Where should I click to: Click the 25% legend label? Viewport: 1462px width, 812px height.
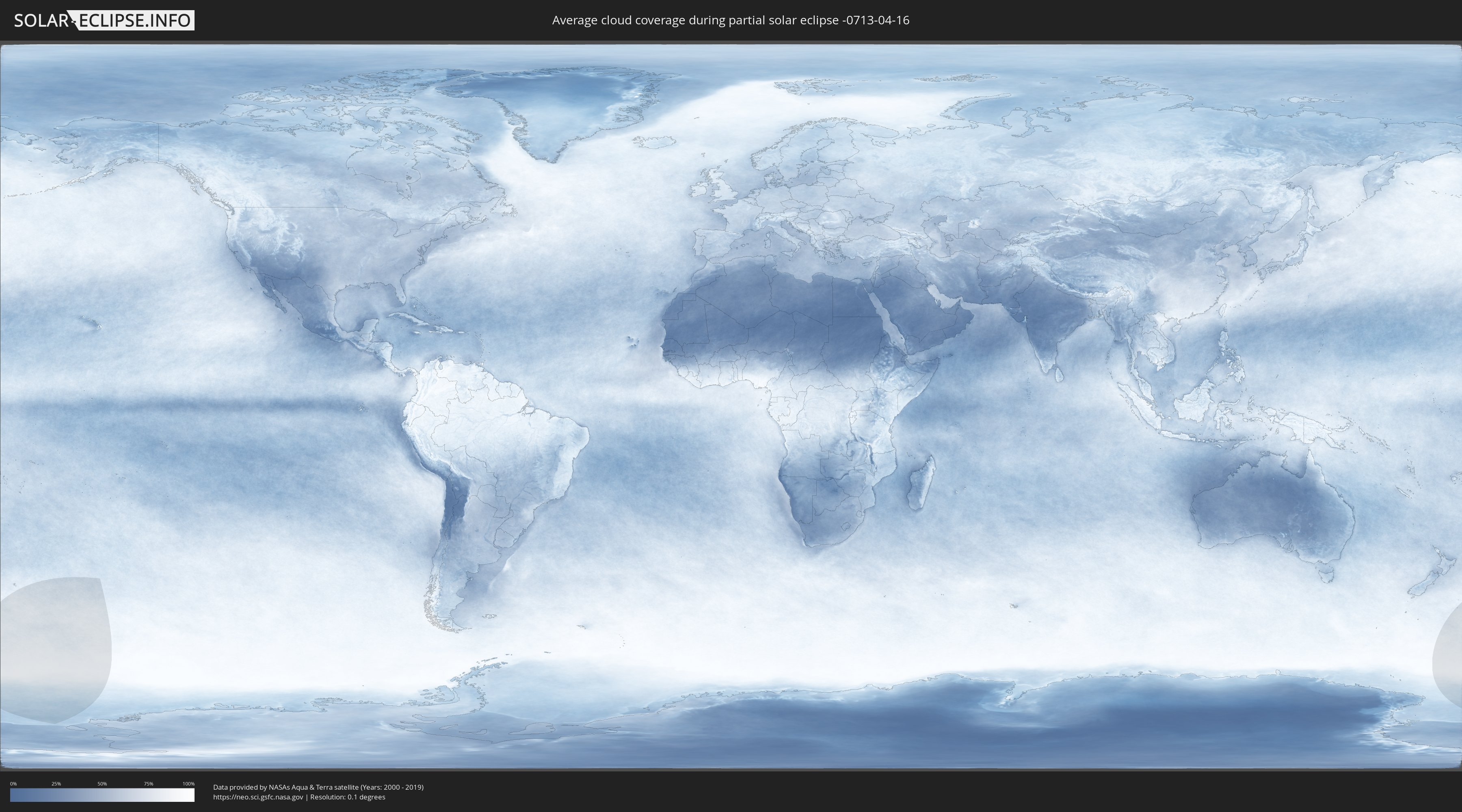56,784
